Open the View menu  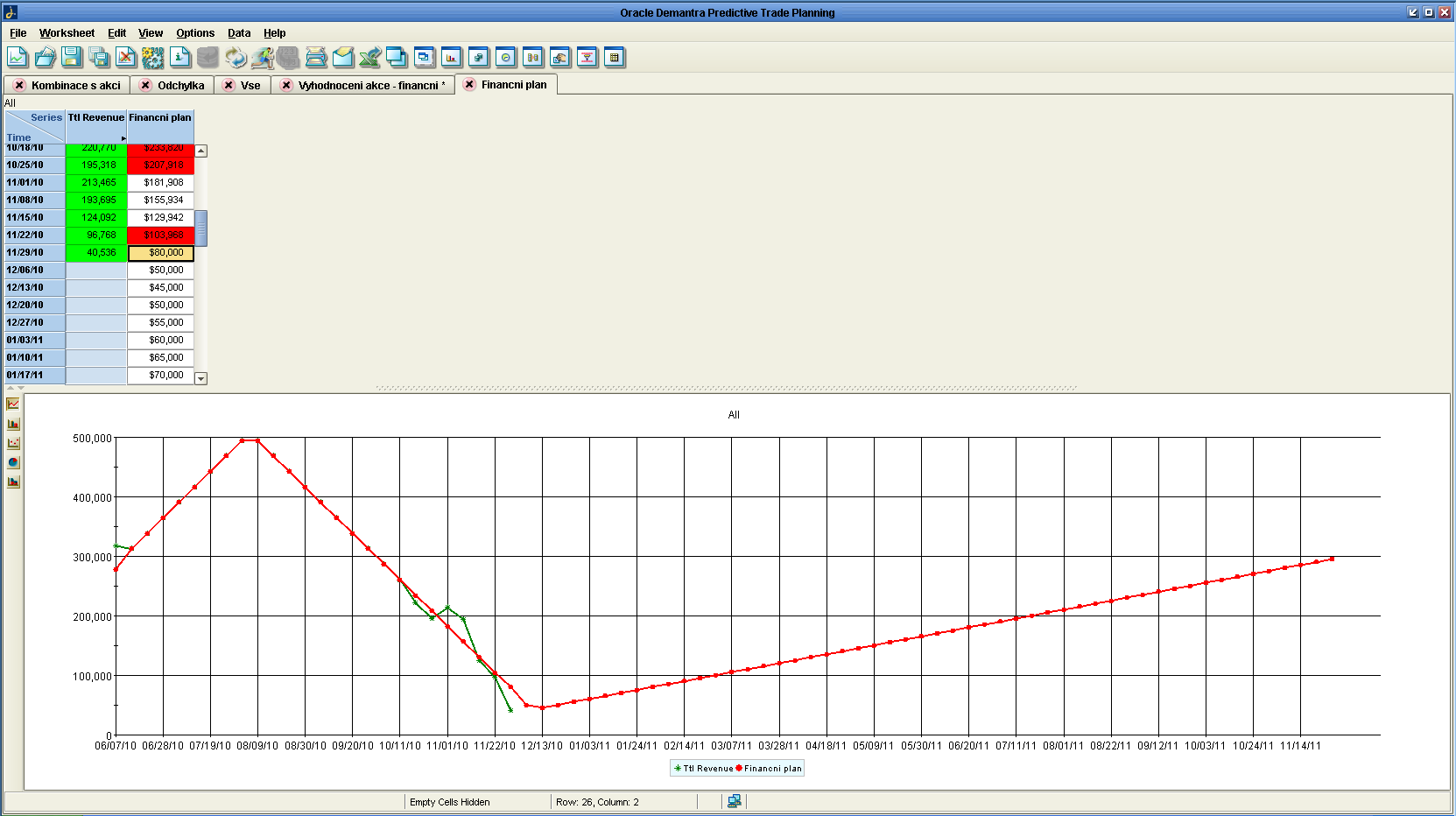(151, 33)
